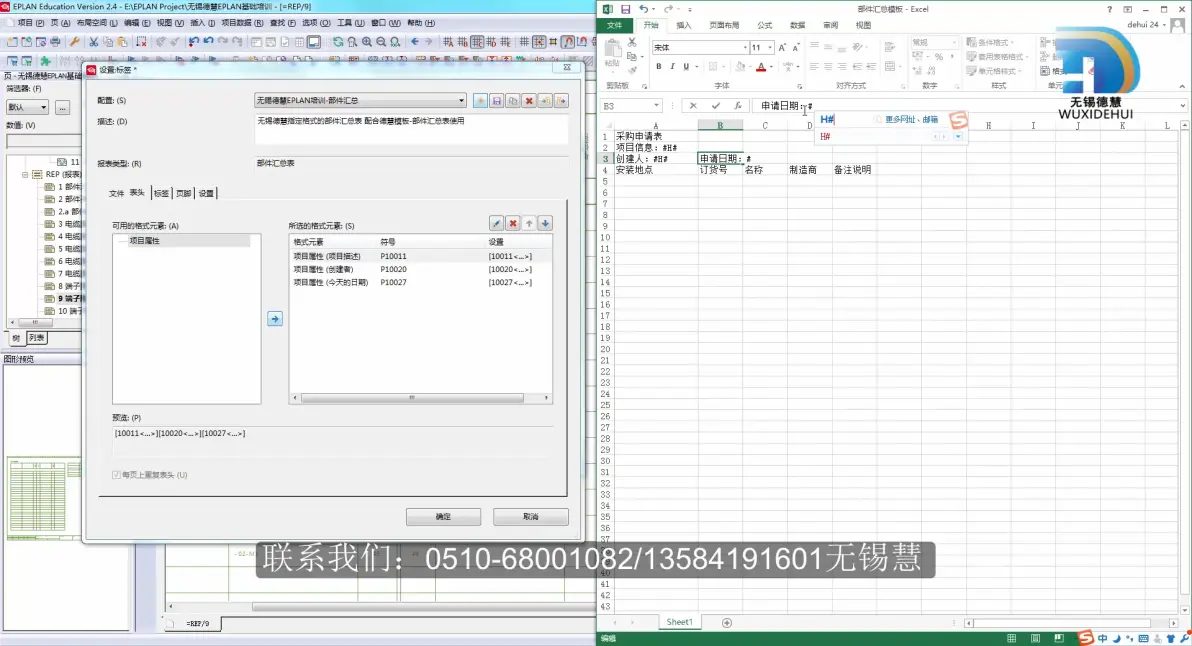
Task: Click the zoom in magnifier in the EPLAN toolbar
Action: coord(367,42)
